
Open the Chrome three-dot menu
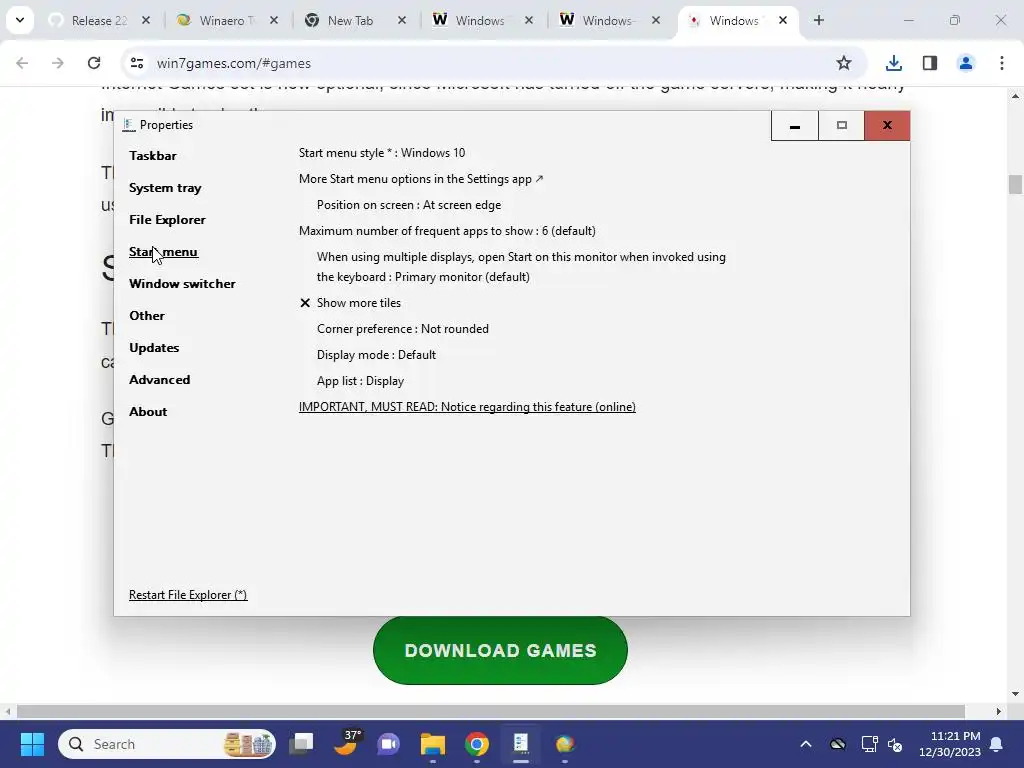pos(1002,63)
